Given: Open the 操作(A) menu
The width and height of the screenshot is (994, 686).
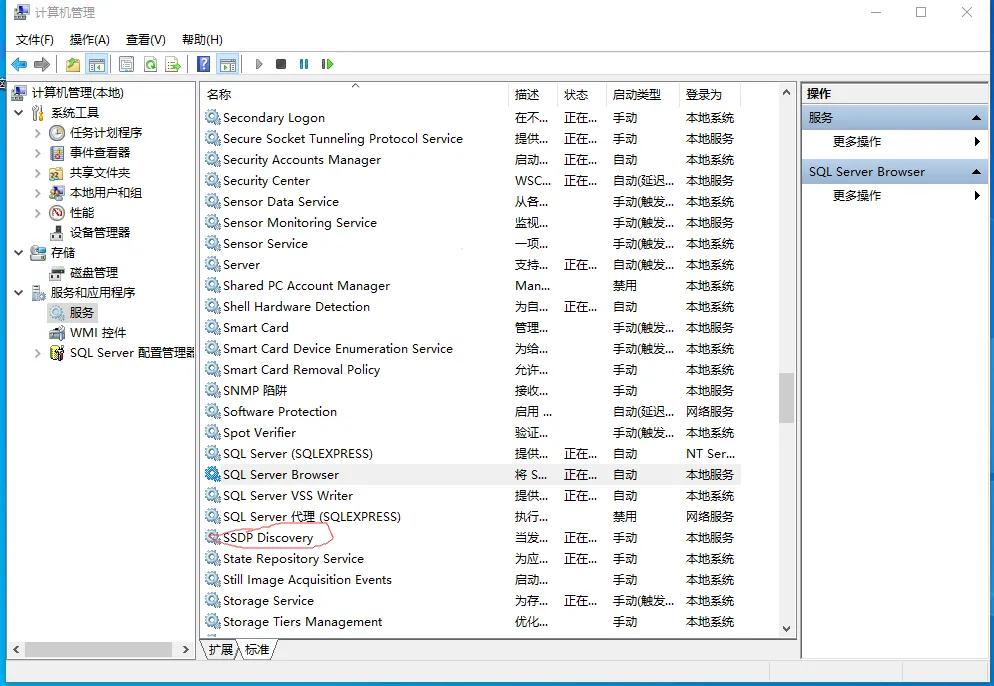Looking at the screenshot, I should point(89,39).
